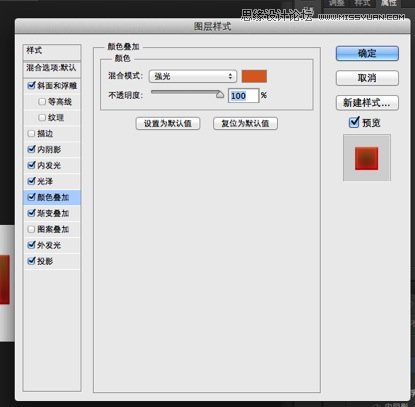
Task: Toggle the 斜面和浮雕 checkbox
Action: coord(31,85)
